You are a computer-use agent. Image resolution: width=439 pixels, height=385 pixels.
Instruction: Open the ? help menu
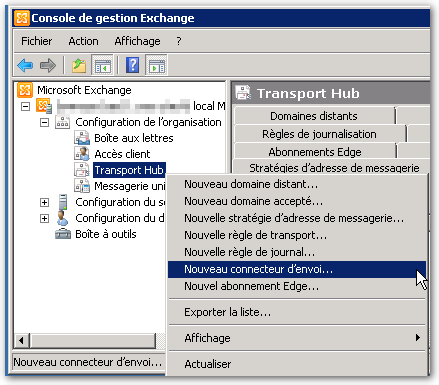[179, 41]
